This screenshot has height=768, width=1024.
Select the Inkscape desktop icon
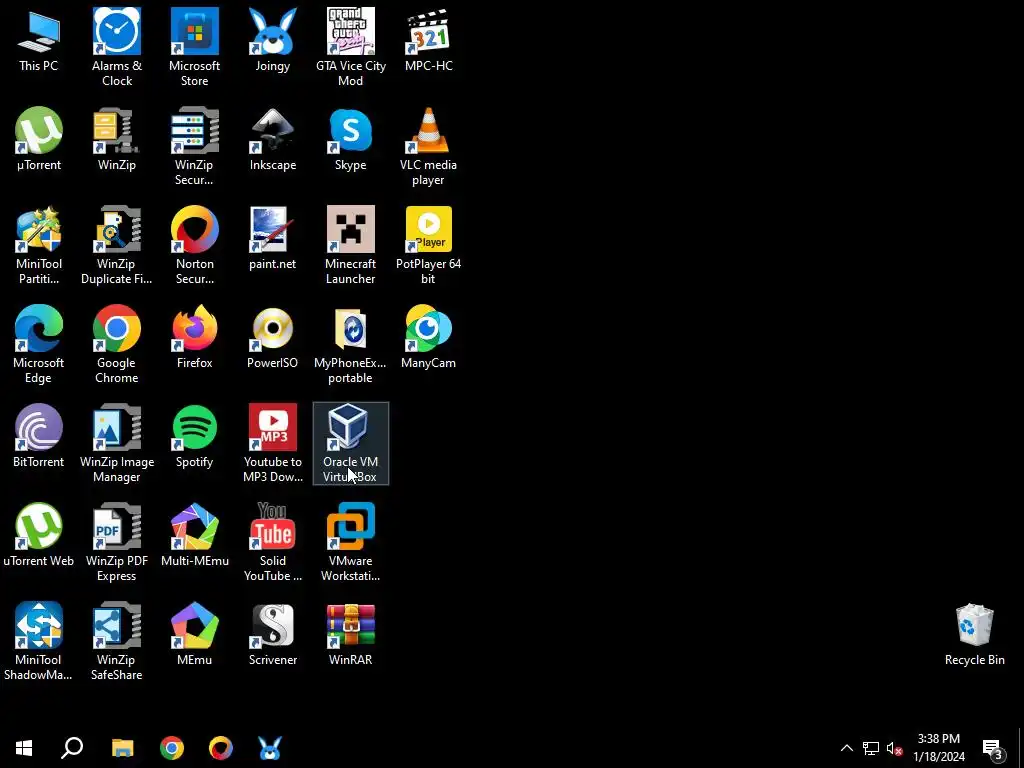pos(272,139)
